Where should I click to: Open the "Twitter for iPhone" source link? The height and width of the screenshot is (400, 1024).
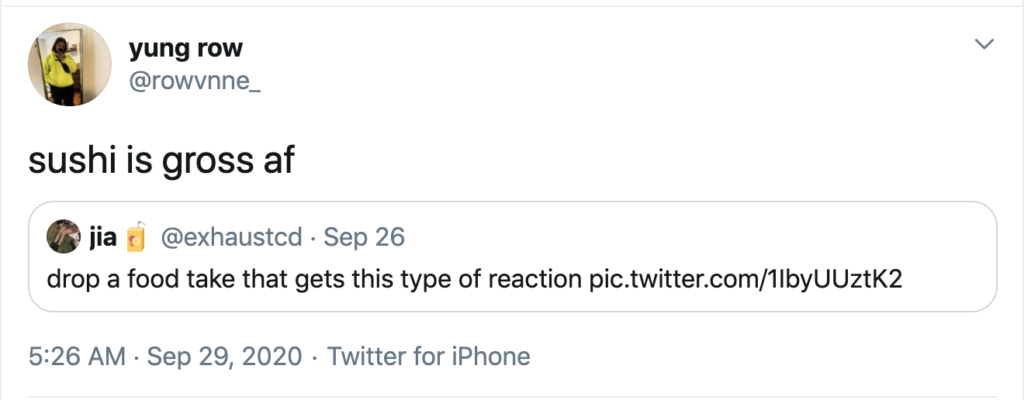[x=428, y=355]
